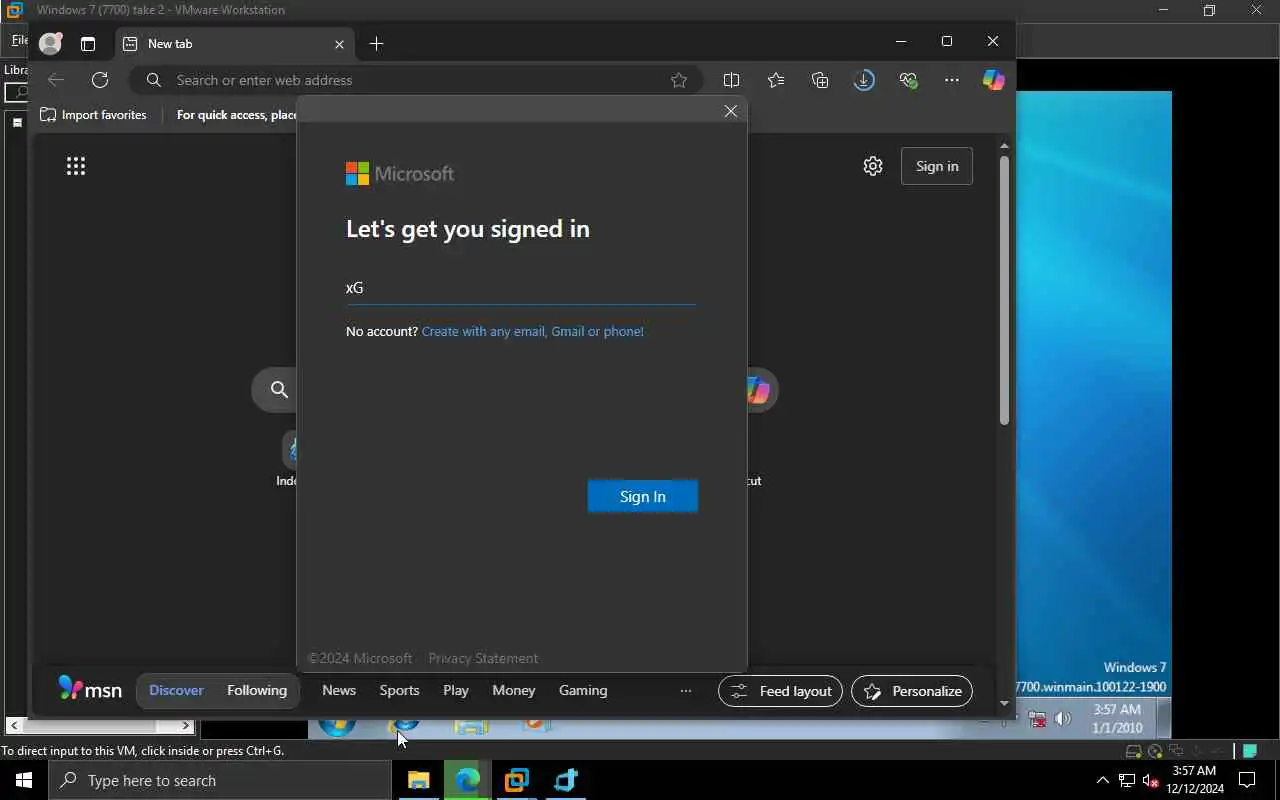
Task: Click the Type here to search box
Action: tap(220, 781)
